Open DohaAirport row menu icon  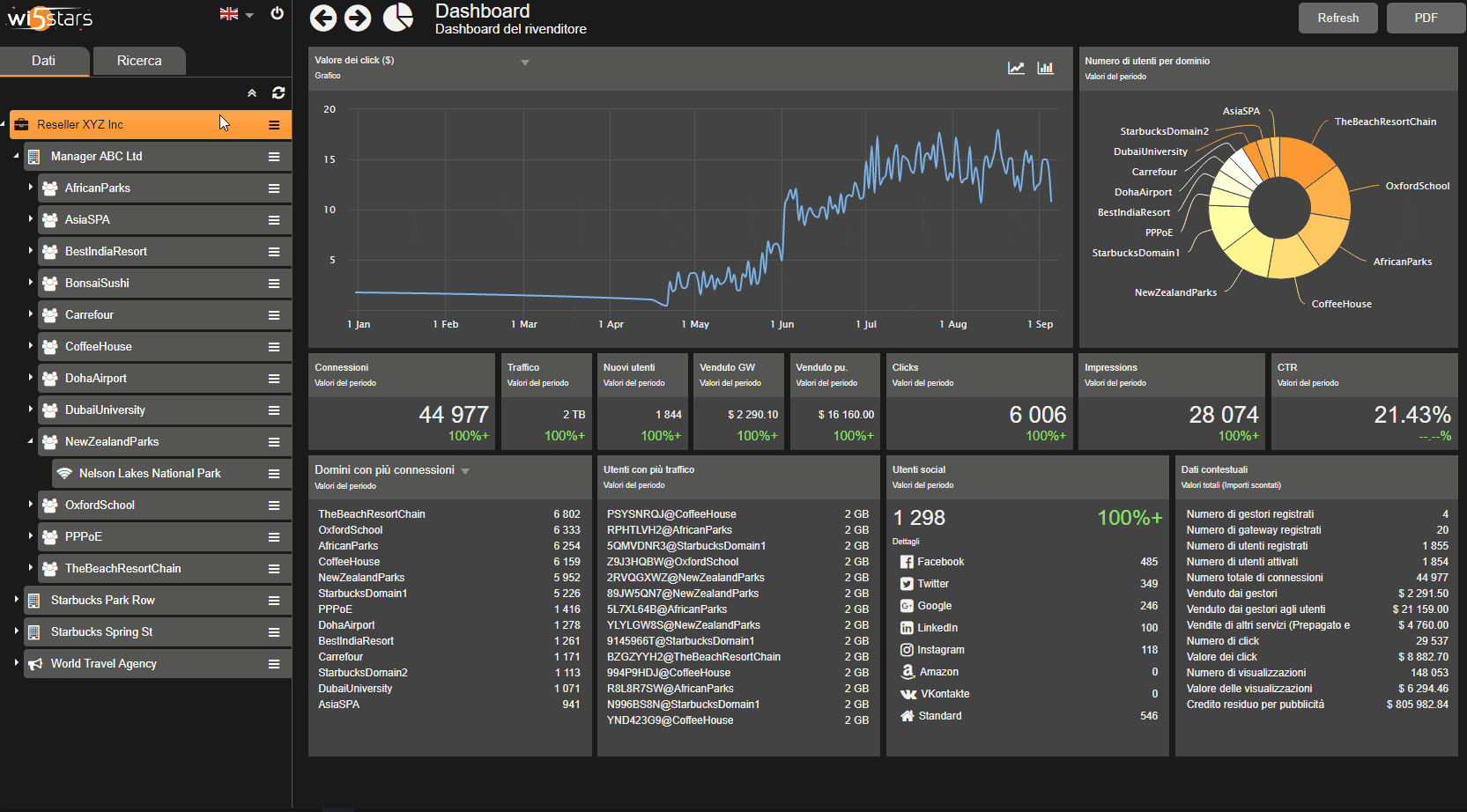(x=274, y=379)
